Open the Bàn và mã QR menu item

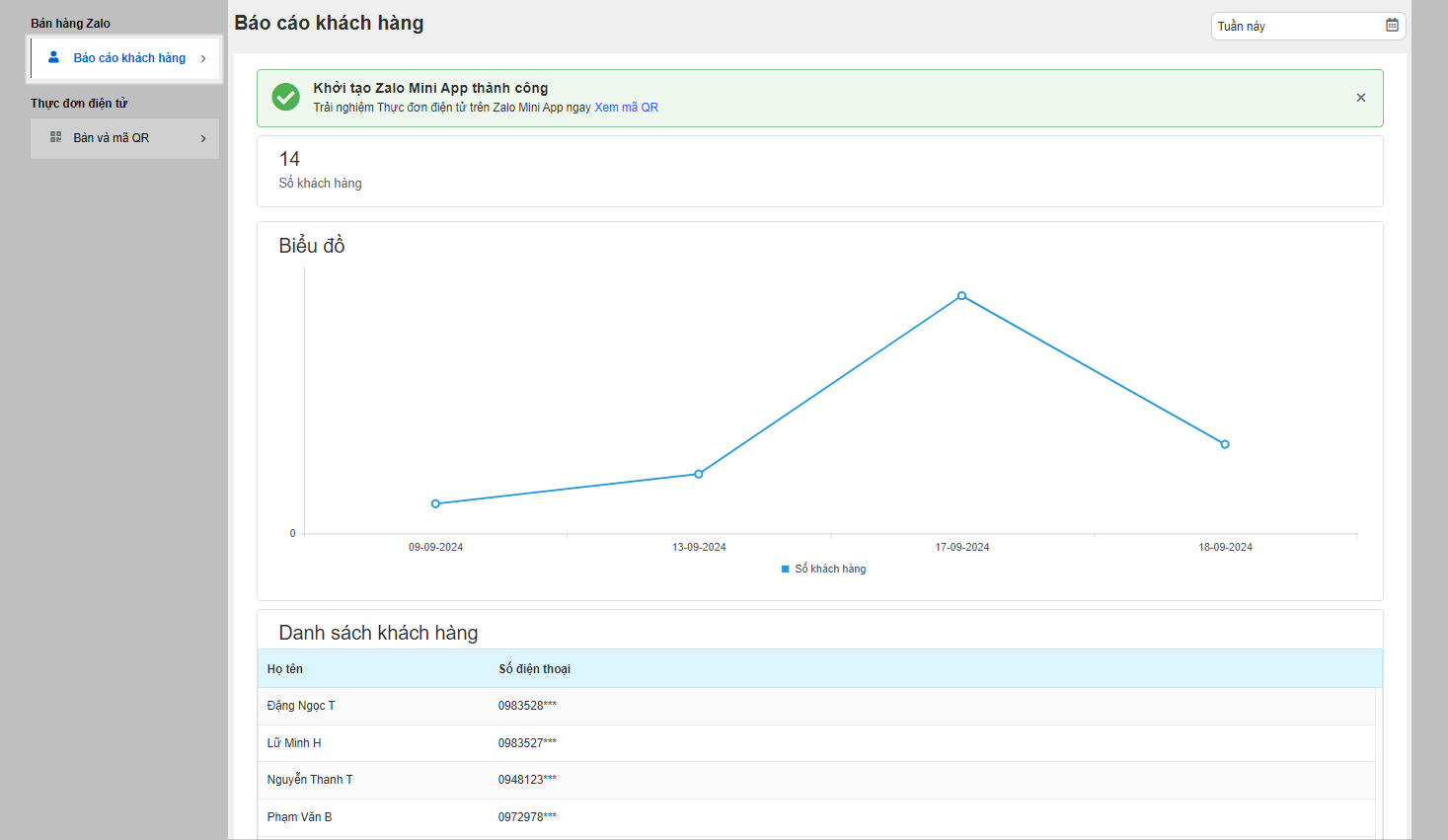coord(112,138)
